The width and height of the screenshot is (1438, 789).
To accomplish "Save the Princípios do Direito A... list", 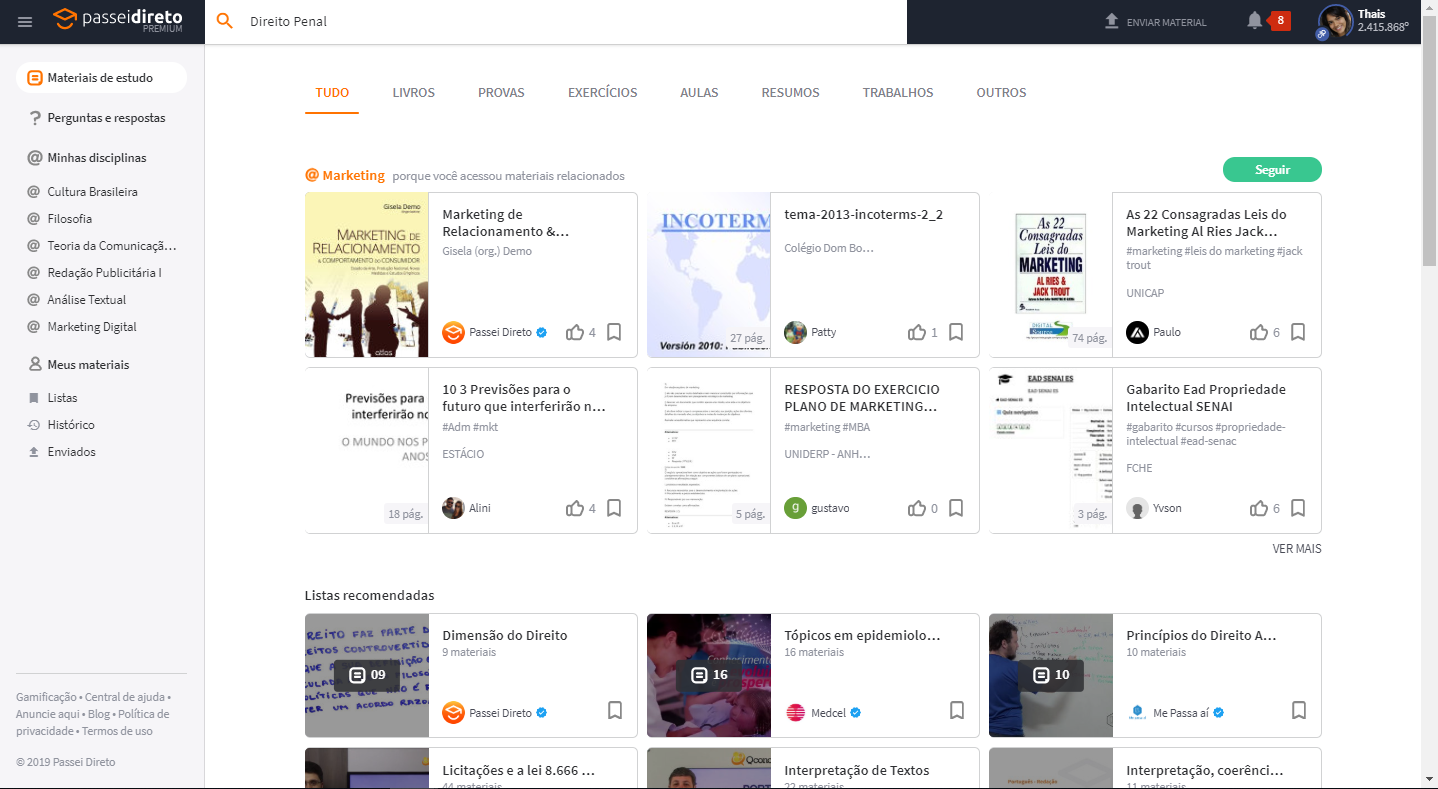I will (1299, 710).
